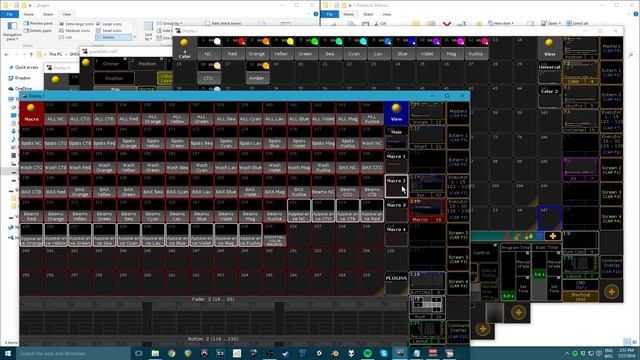Open the Main view button

click(x=396, y=138)
